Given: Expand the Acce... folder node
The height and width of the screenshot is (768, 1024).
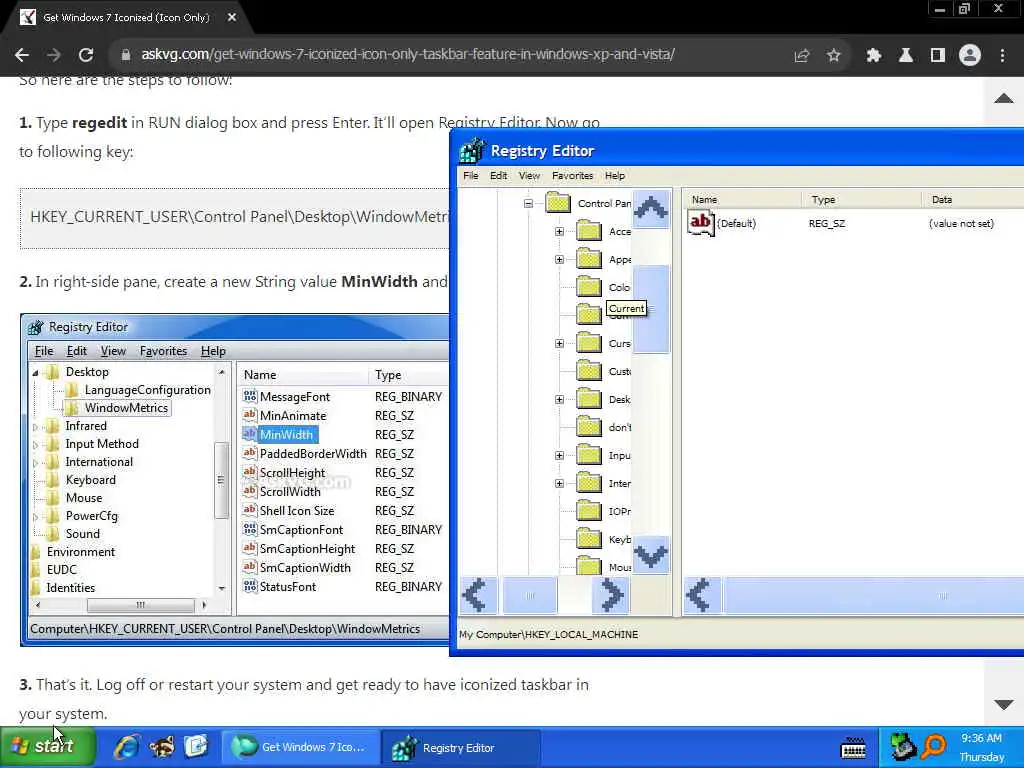Looking at the screenshot, I should point(560,231).
